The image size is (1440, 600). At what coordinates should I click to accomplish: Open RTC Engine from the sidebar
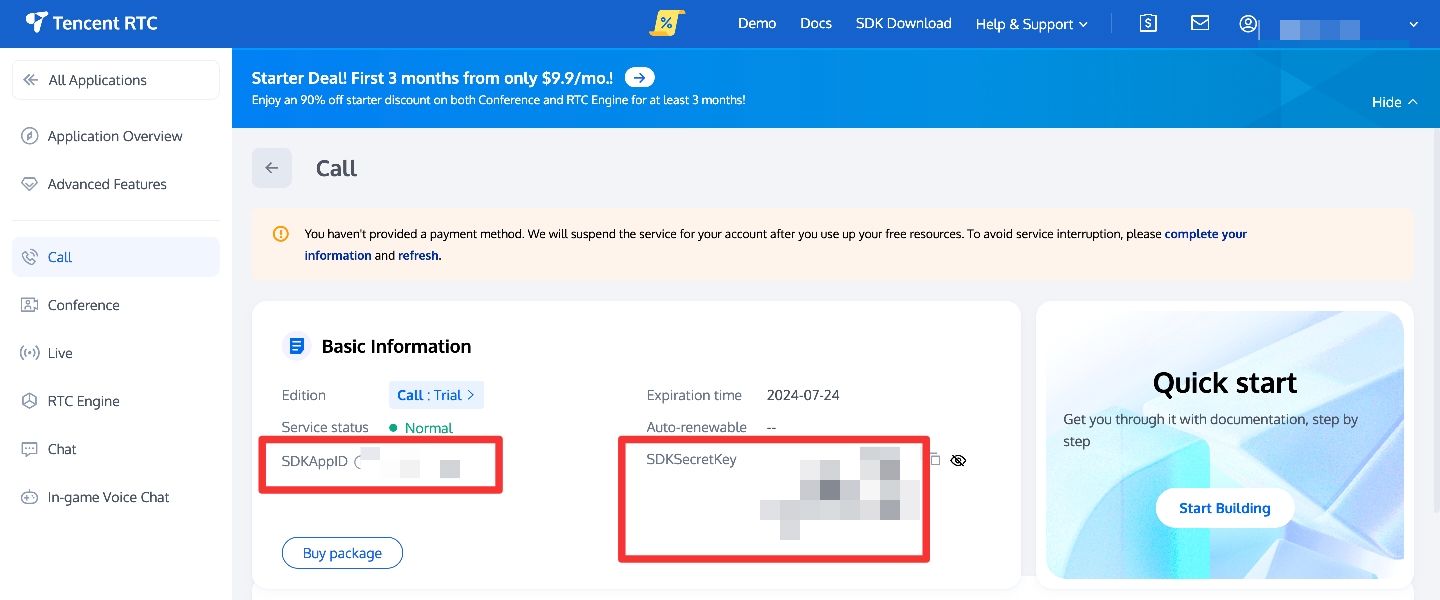[83, 401]
